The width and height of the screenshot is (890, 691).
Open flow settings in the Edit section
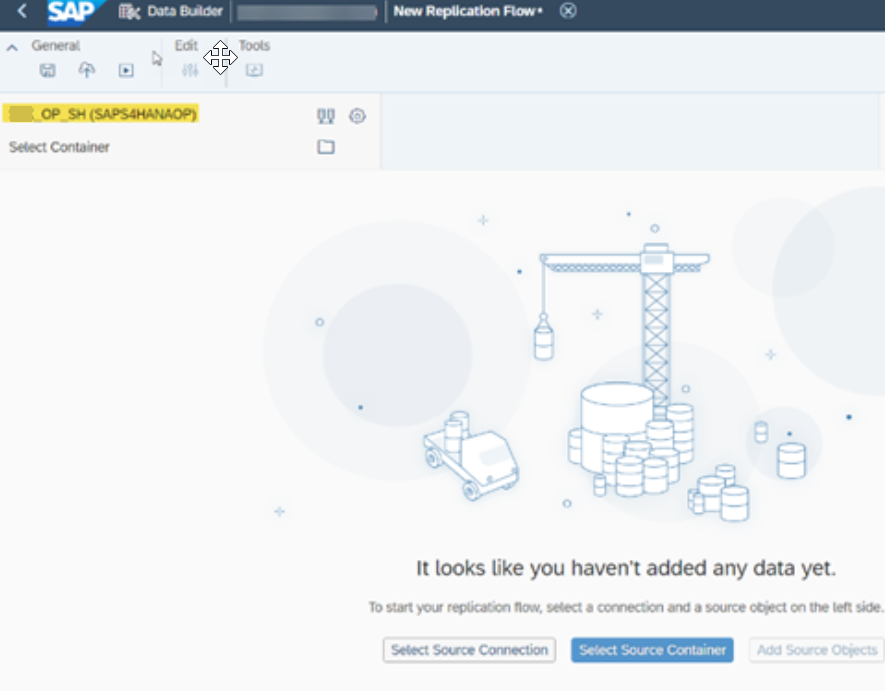point(189,70)
